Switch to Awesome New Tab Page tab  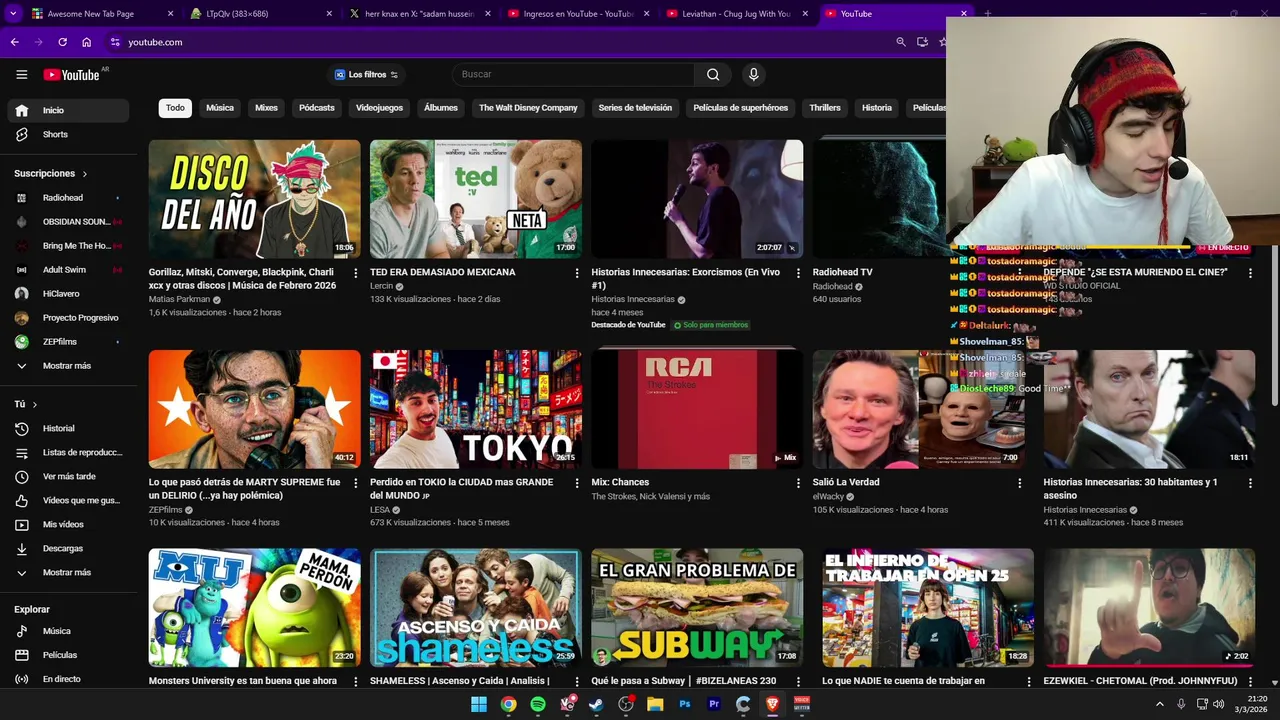click(101, 14)
